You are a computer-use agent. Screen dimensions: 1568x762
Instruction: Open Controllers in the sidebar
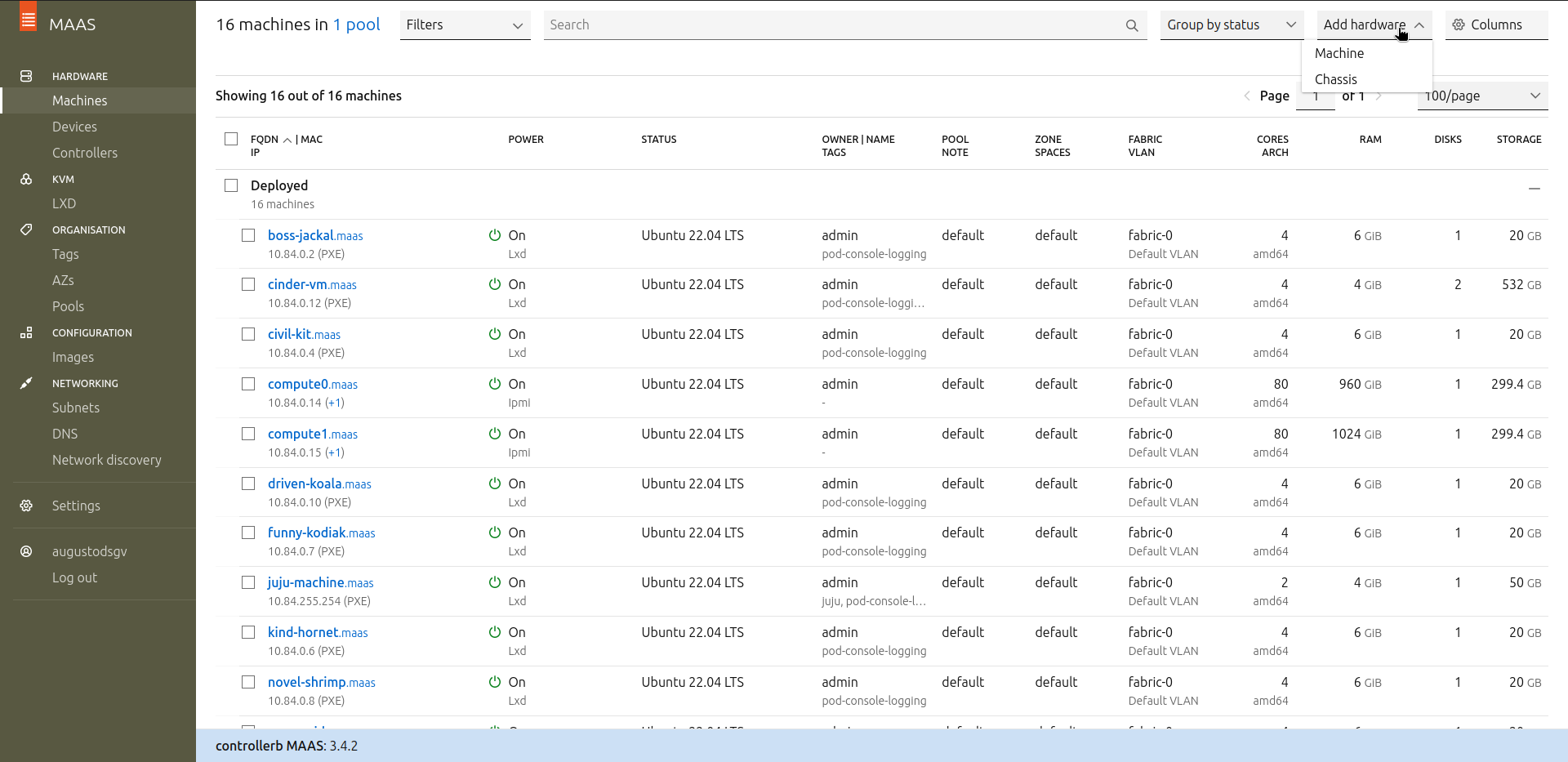[85, 153]
